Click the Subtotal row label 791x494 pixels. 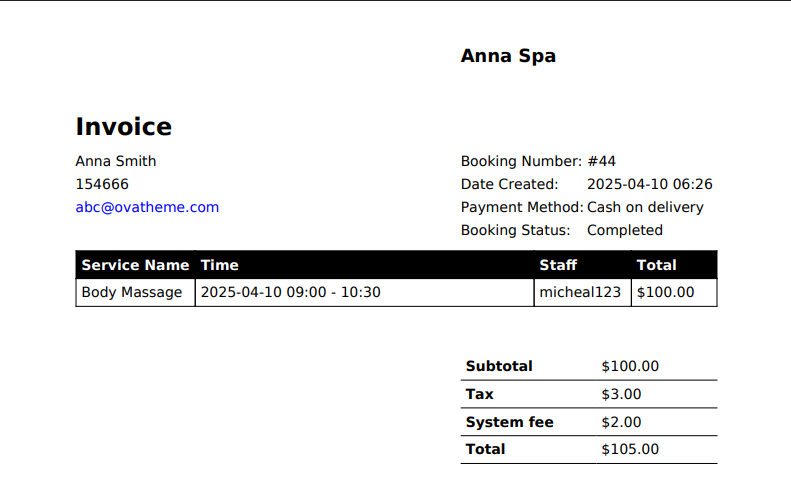(x=499, y=366)
